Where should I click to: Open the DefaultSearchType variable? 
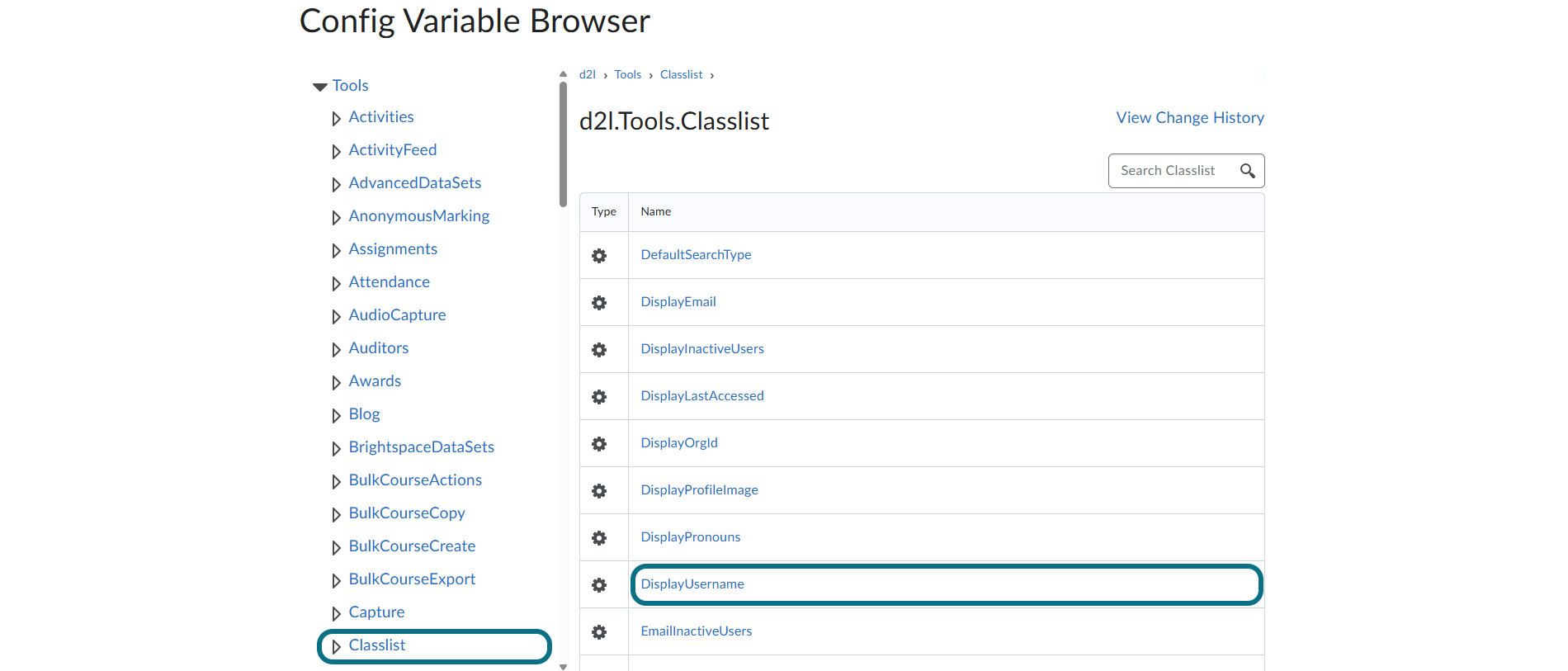[x=696, y=255]
